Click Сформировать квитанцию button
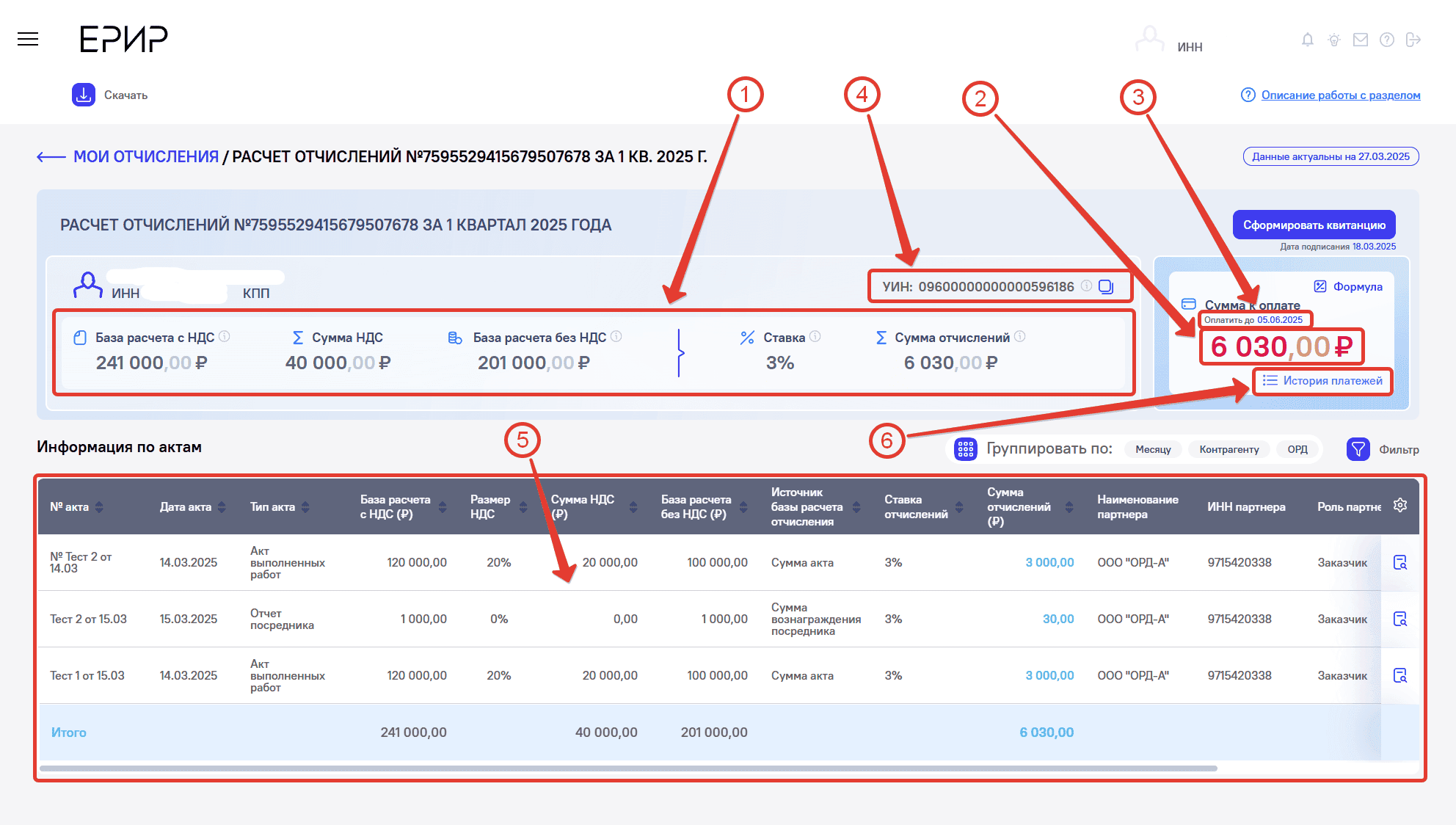The width and height of the screenshot is (1456, 825). (1314, 225)
